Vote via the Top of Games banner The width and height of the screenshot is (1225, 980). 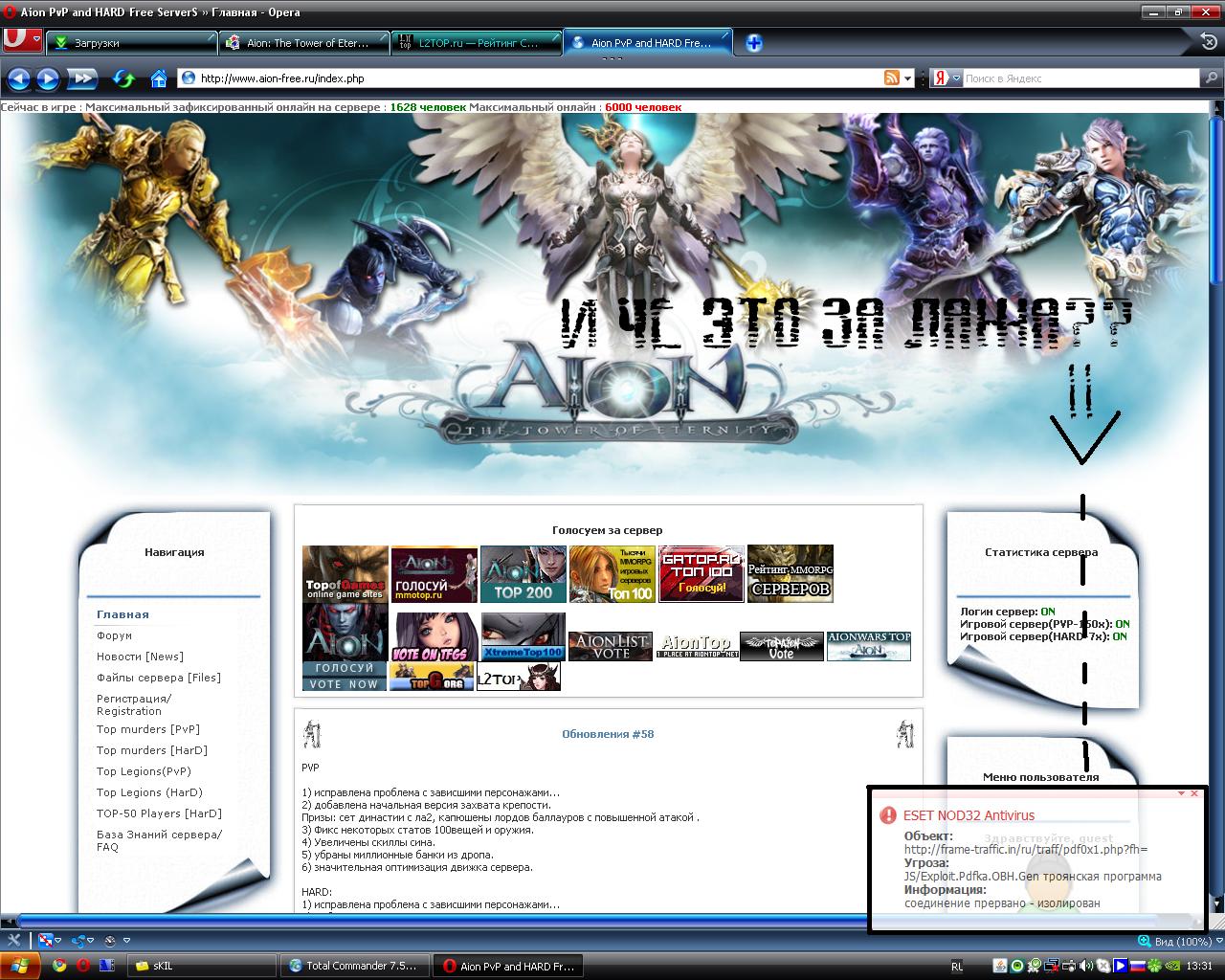345,574
